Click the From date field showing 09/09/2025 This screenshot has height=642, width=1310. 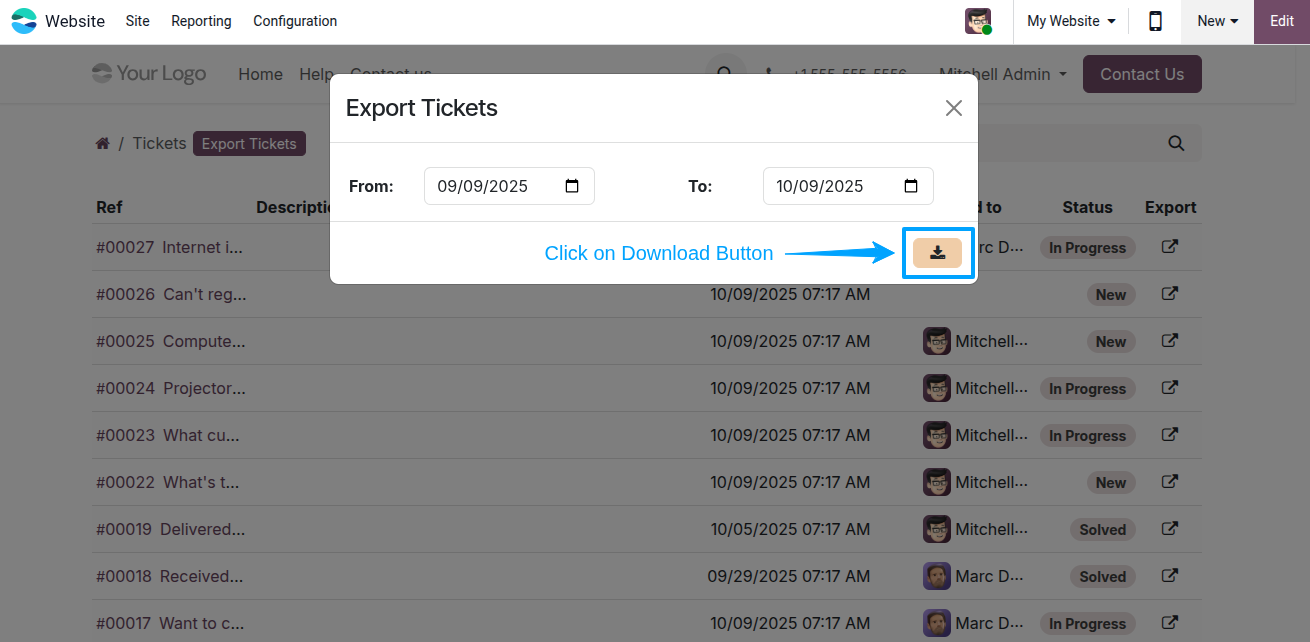pyautogui.click(x=509, y=186)
